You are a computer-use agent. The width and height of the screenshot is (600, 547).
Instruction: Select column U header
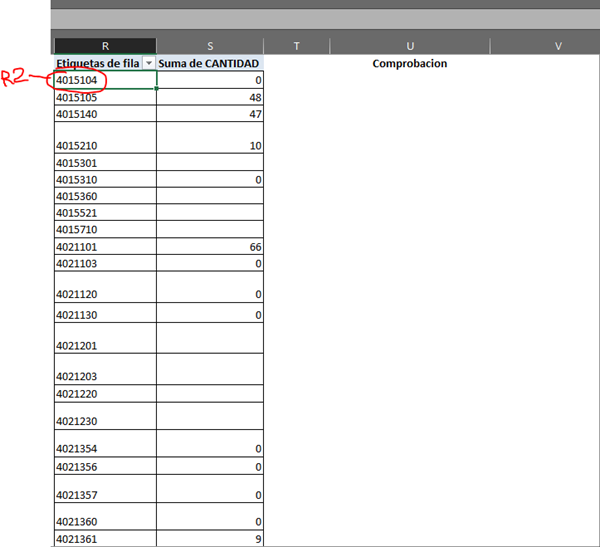[410, 46]
